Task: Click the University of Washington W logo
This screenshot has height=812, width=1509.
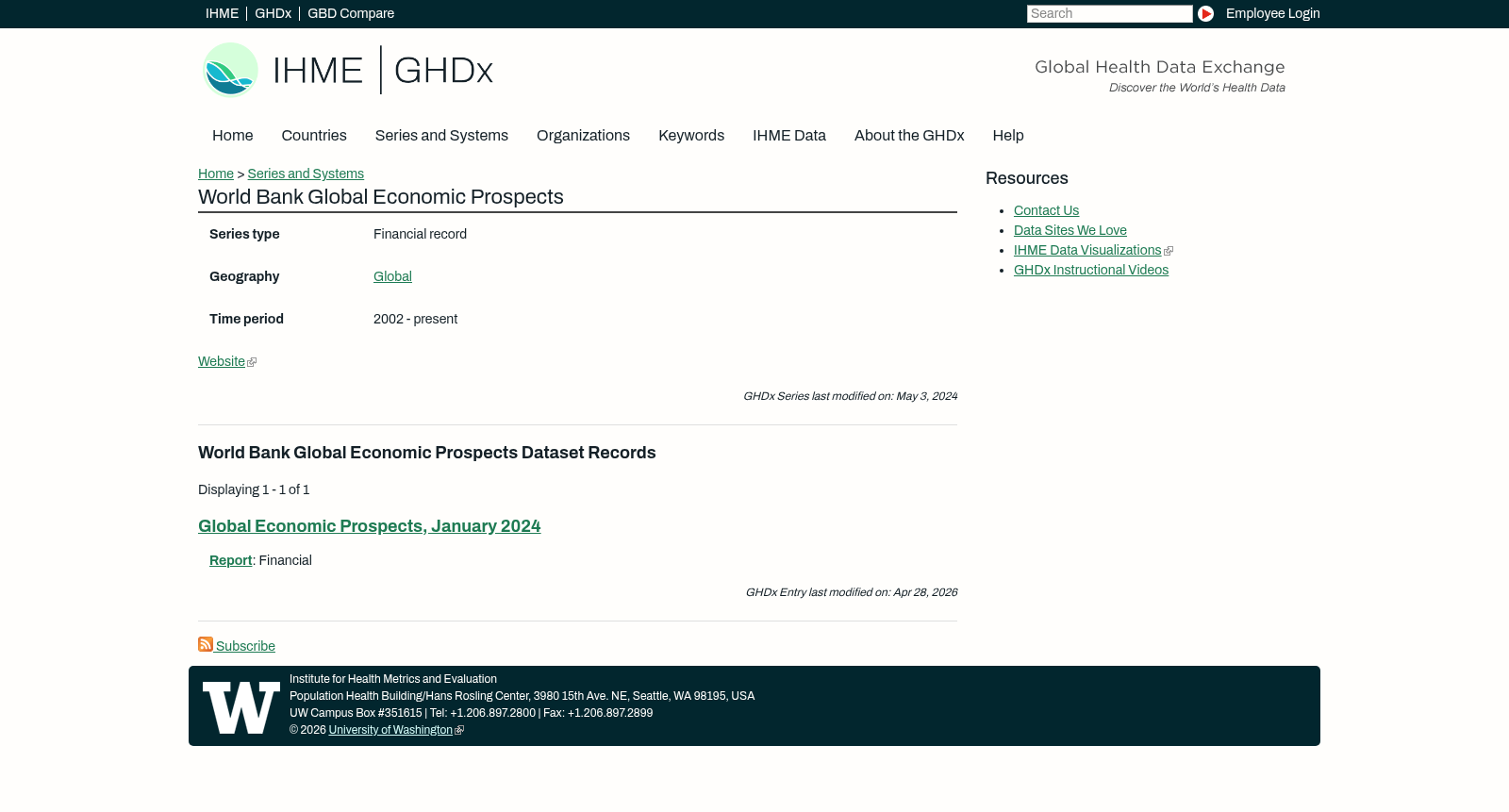Action: pyautogui.click(x=241, y=707)
